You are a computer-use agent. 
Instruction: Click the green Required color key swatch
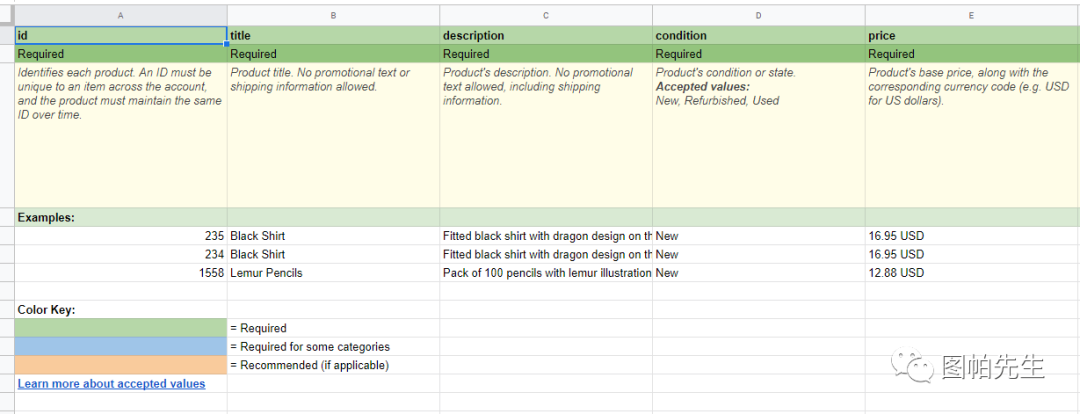tap(121, 328)
